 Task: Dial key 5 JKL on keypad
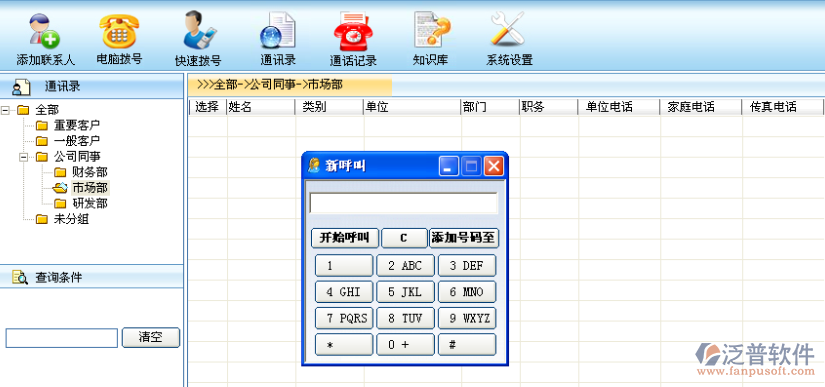tap(405, 292)
